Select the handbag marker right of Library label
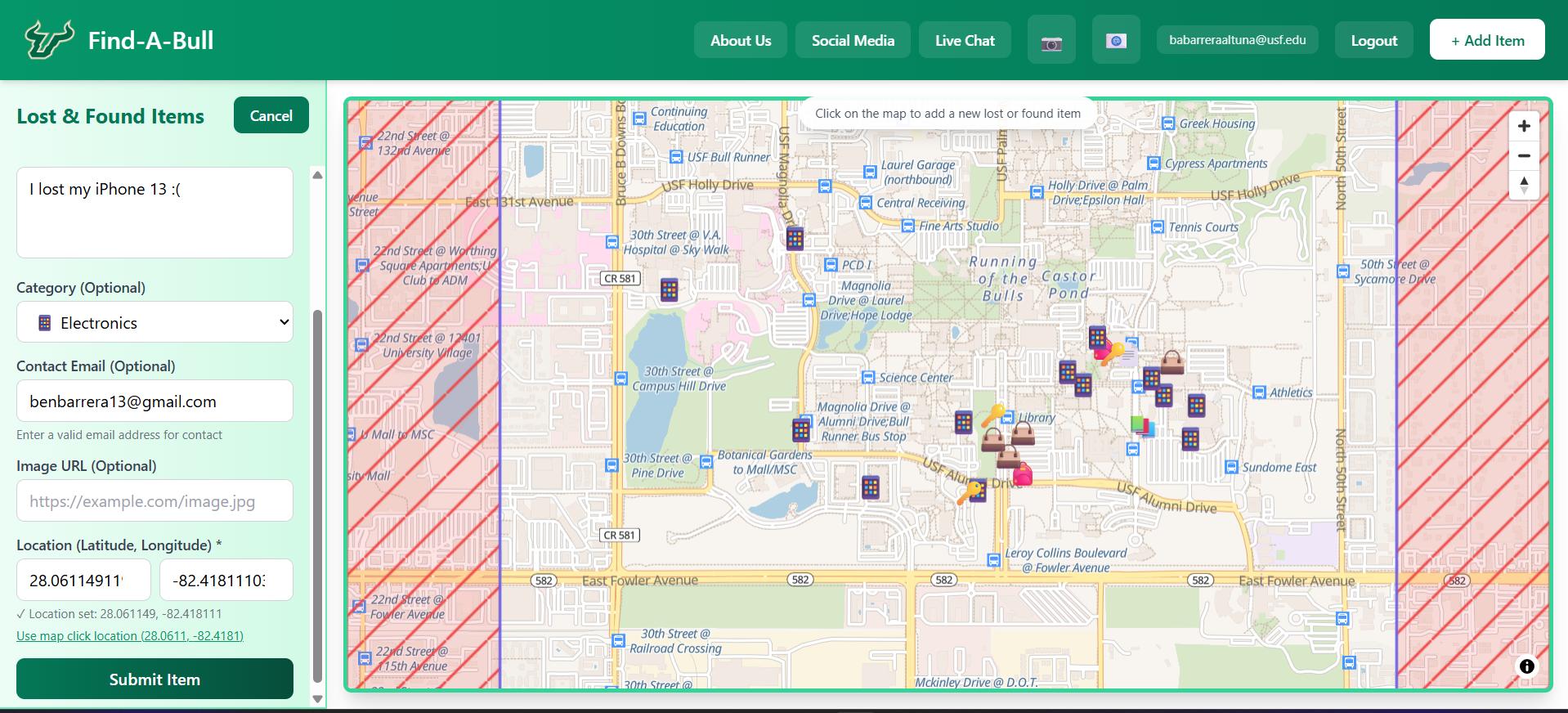The height and width of the screenshot is (713, 1568). pos(1024,433)
